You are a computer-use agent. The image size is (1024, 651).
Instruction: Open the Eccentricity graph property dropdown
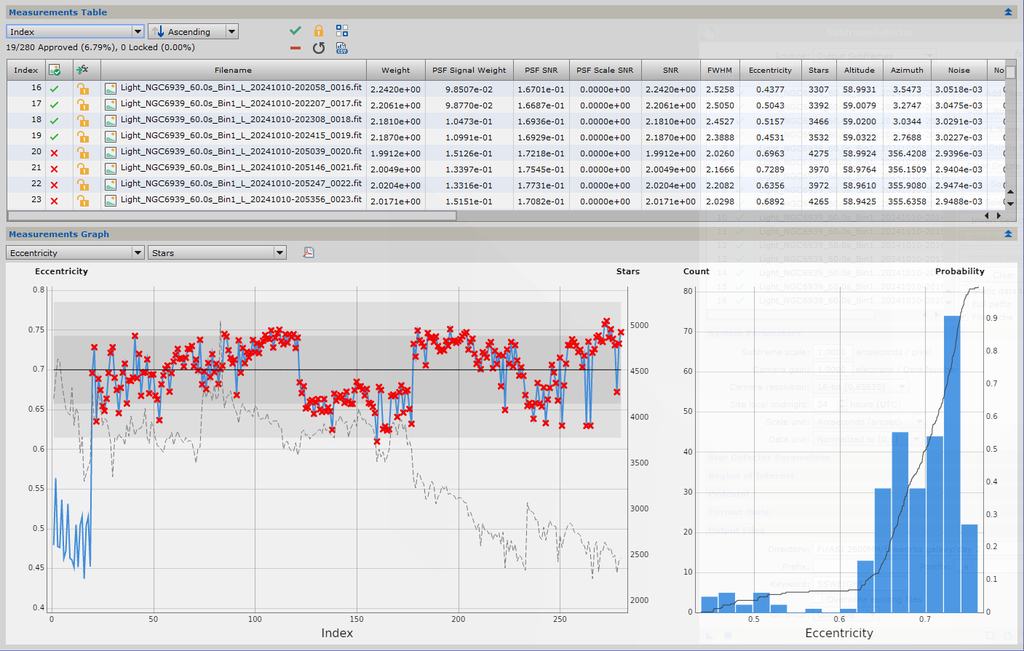[75, 253]
